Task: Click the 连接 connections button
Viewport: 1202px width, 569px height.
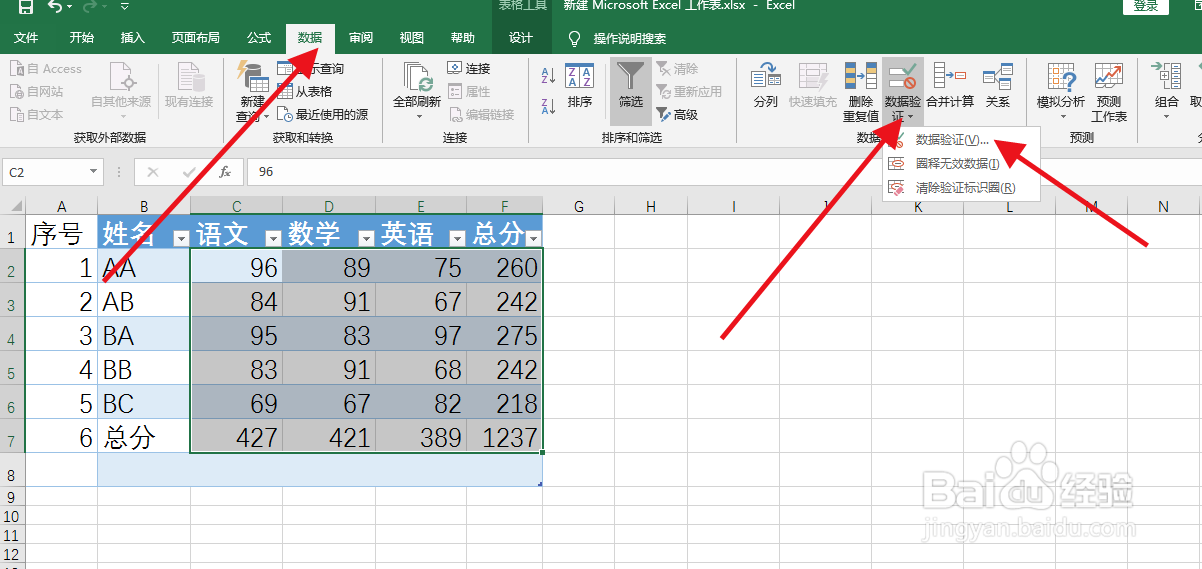Action: point(469,68)
